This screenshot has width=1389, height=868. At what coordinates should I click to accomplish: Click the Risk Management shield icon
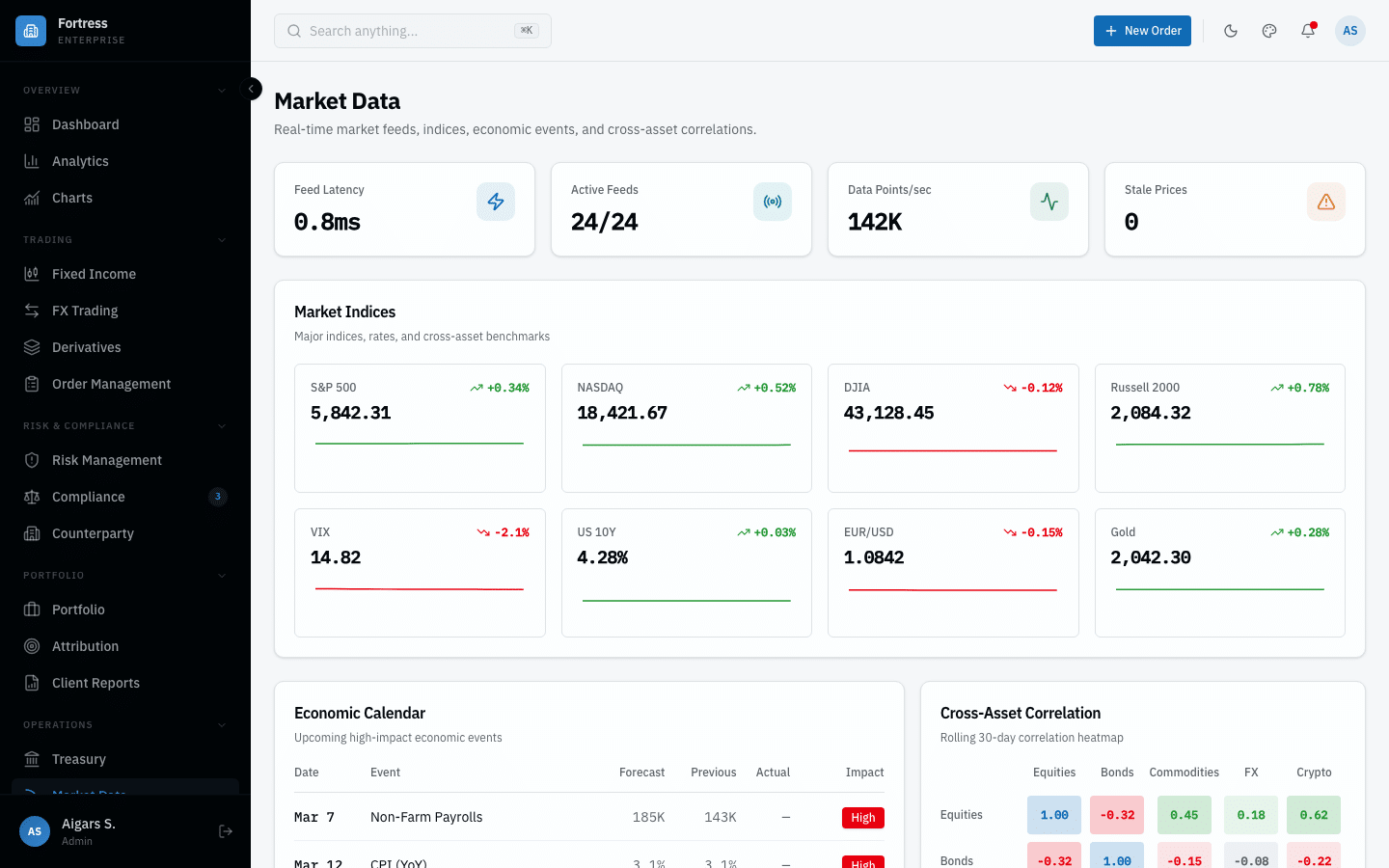point(32,460)
